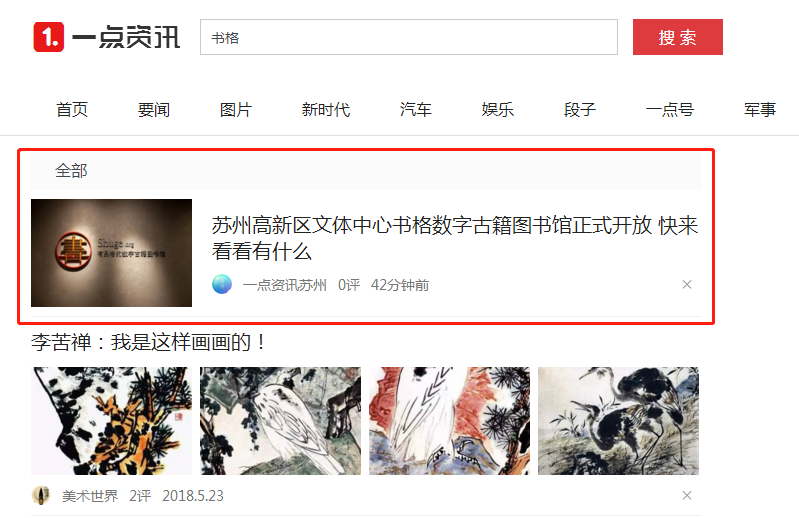799x518 pixels.
Task: Open the crane ink painting thumbnail
Action: [x=619, y=421]
